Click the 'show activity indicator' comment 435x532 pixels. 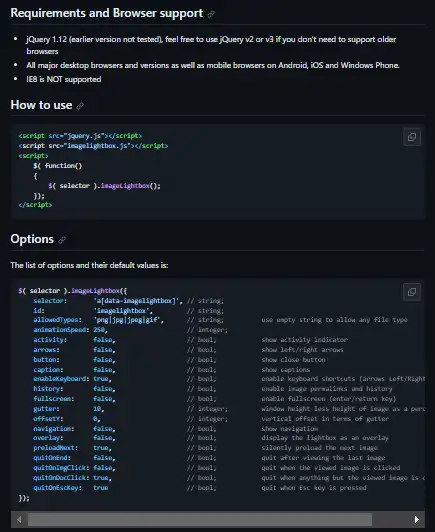pyautogui.click(x=304, y=340)
